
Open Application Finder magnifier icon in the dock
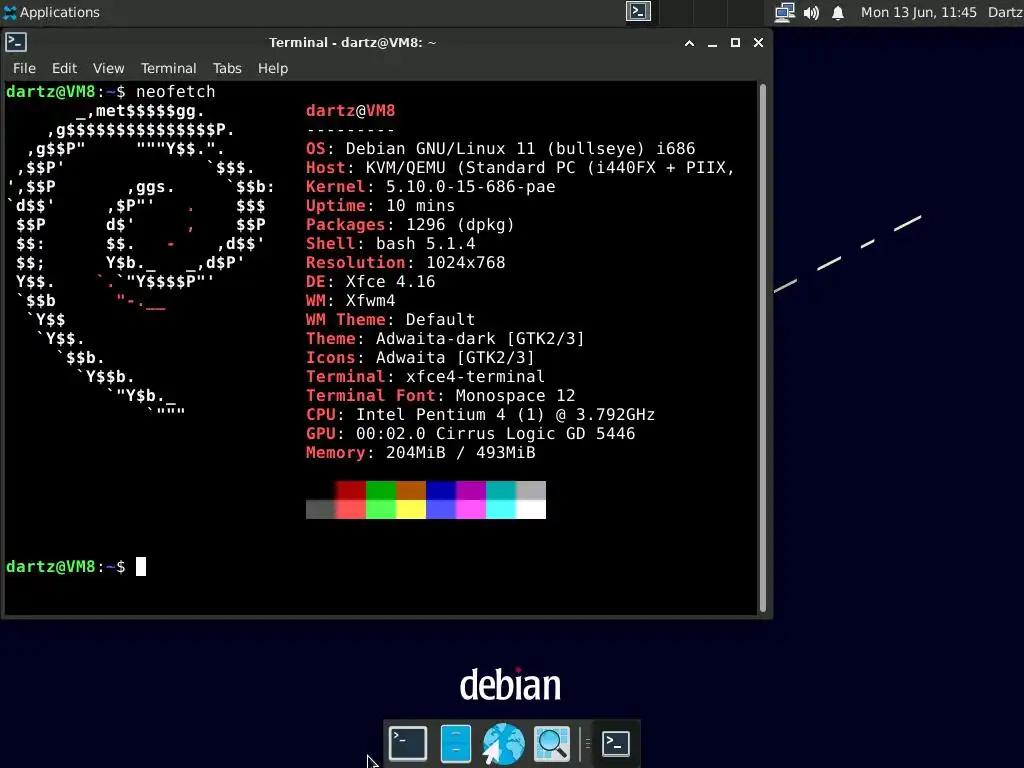552,743
